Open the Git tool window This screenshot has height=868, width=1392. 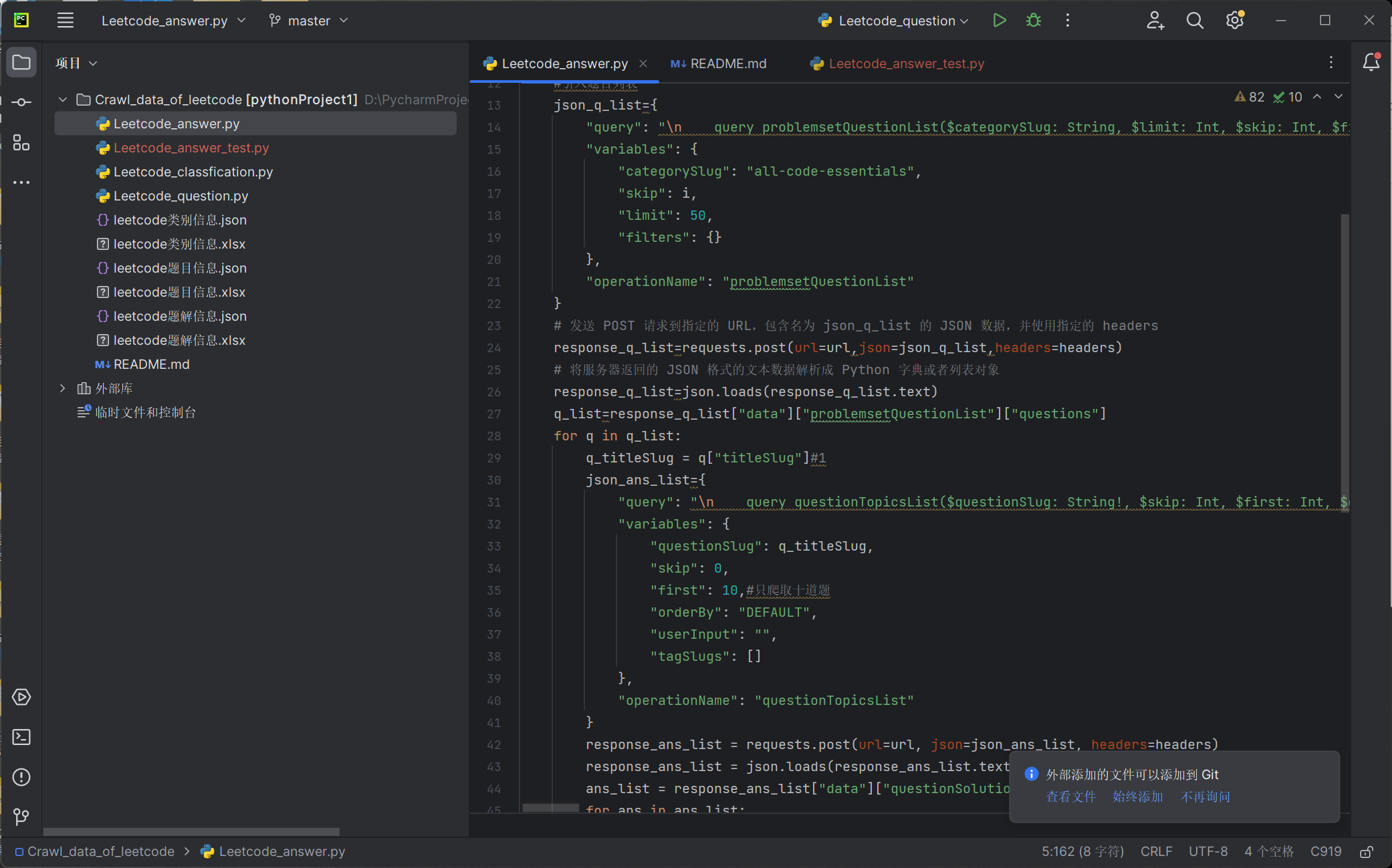tap(21, 817)
